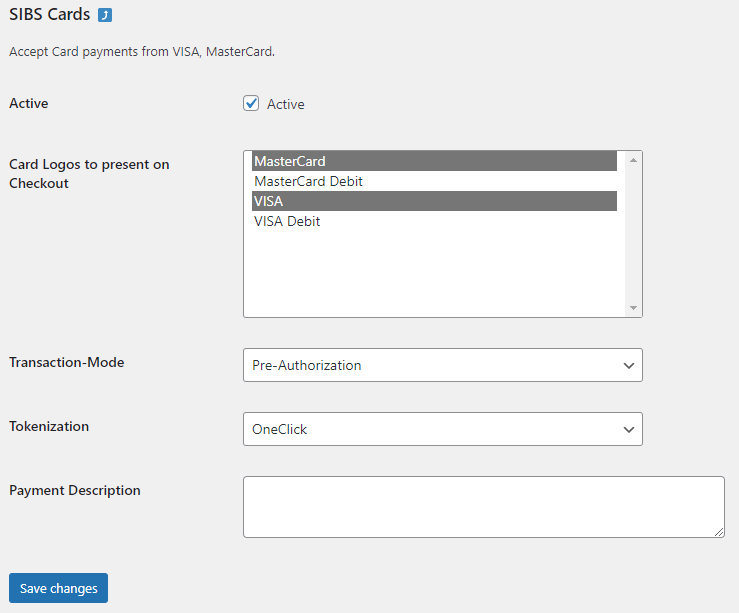The height and width of the screenshot is (613, 739).
Task: Open the Transaction-Mode dropdown
Action: [x=443, y=365]
